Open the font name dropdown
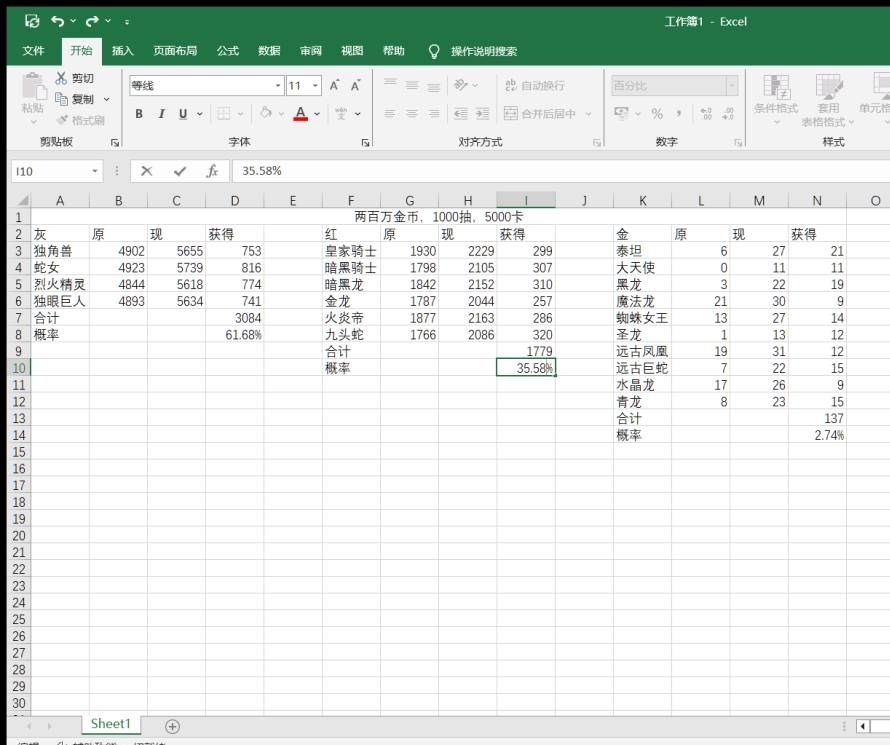890x745 pixels. click(278, 86)
